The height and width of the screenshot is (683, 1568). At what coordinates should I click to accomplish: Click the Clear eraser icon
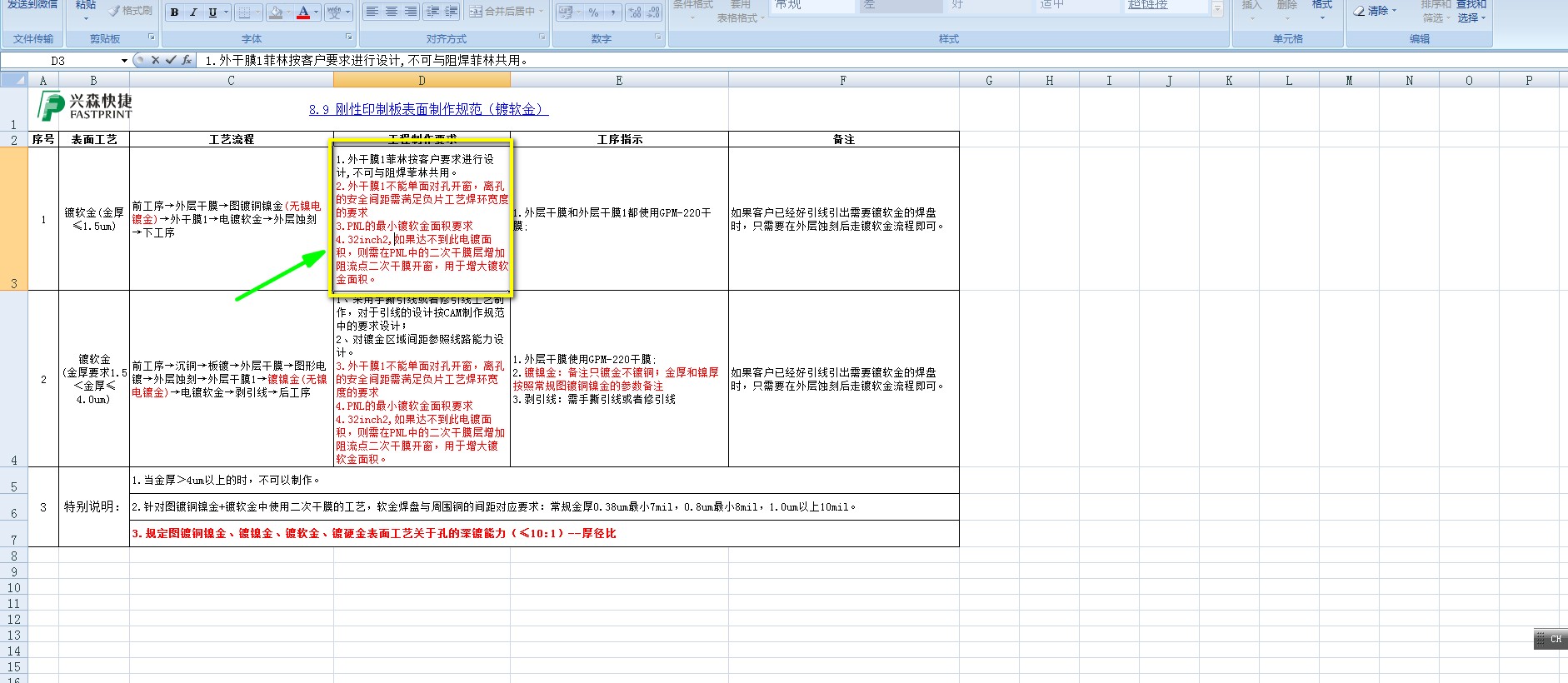(x=1360, y=11)
